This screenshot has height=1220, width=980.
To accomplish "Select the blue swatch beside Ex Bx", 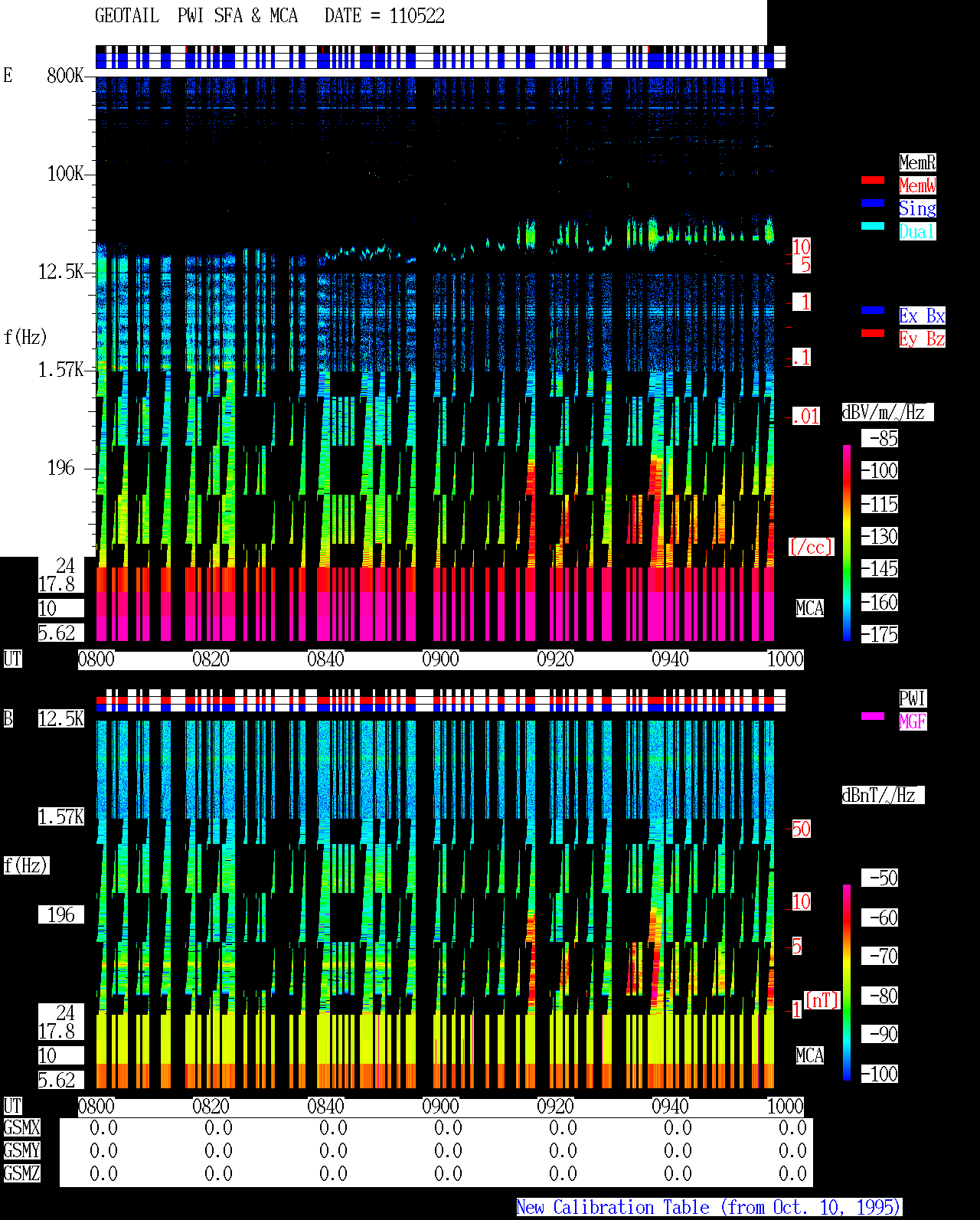I will pyautogui.click(x=873, y=310).
